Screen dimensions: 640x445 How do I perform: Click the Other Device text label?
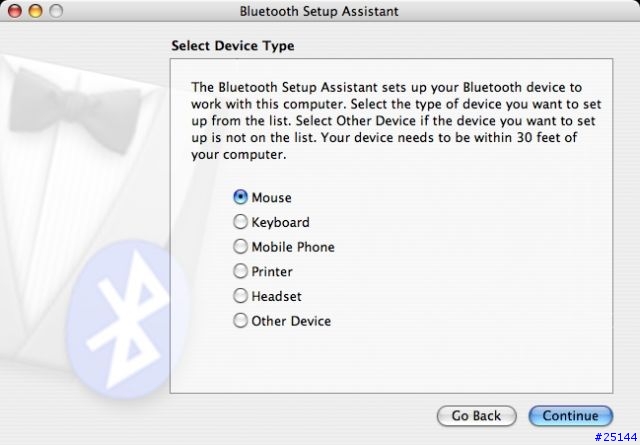click(291, 321)
